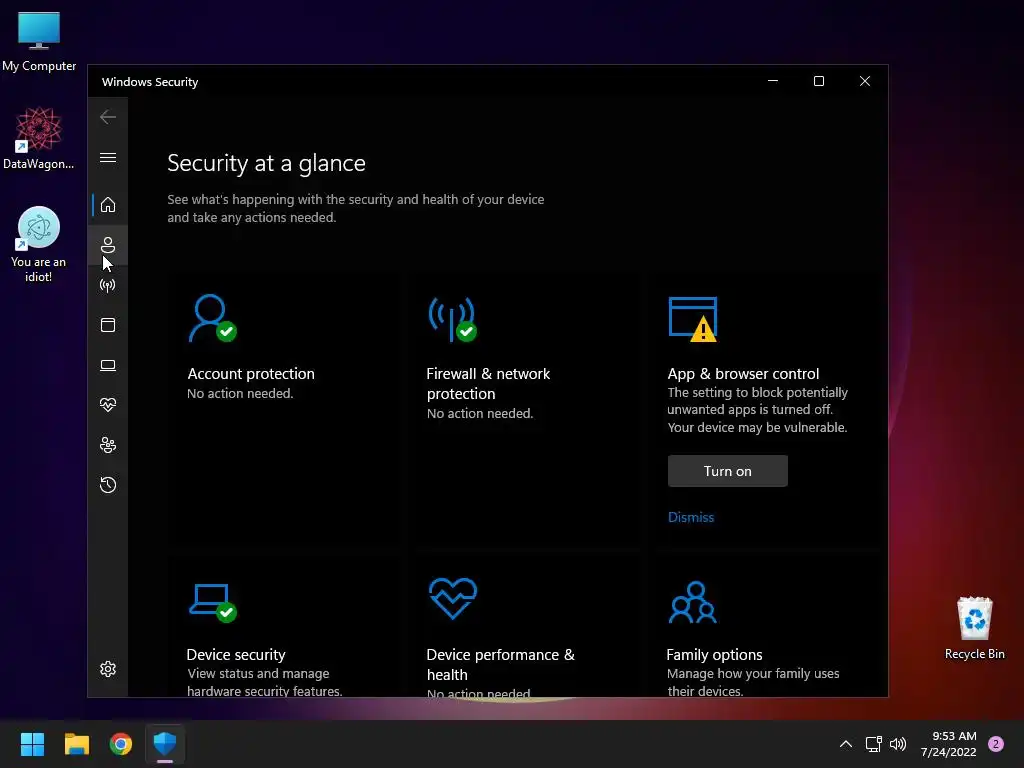The height and width of the screenshot is (768, 1024).
Task: Click the Account protection tile icon
Action: coord(212,318)
